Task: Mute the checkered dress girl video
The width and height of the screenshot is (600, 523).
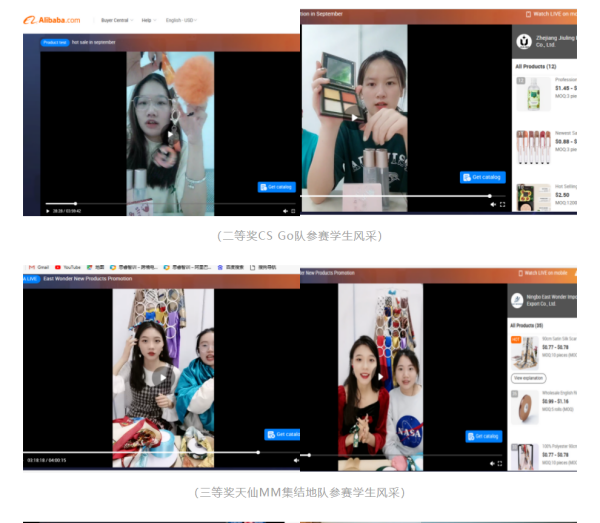Action: (296, 460)
